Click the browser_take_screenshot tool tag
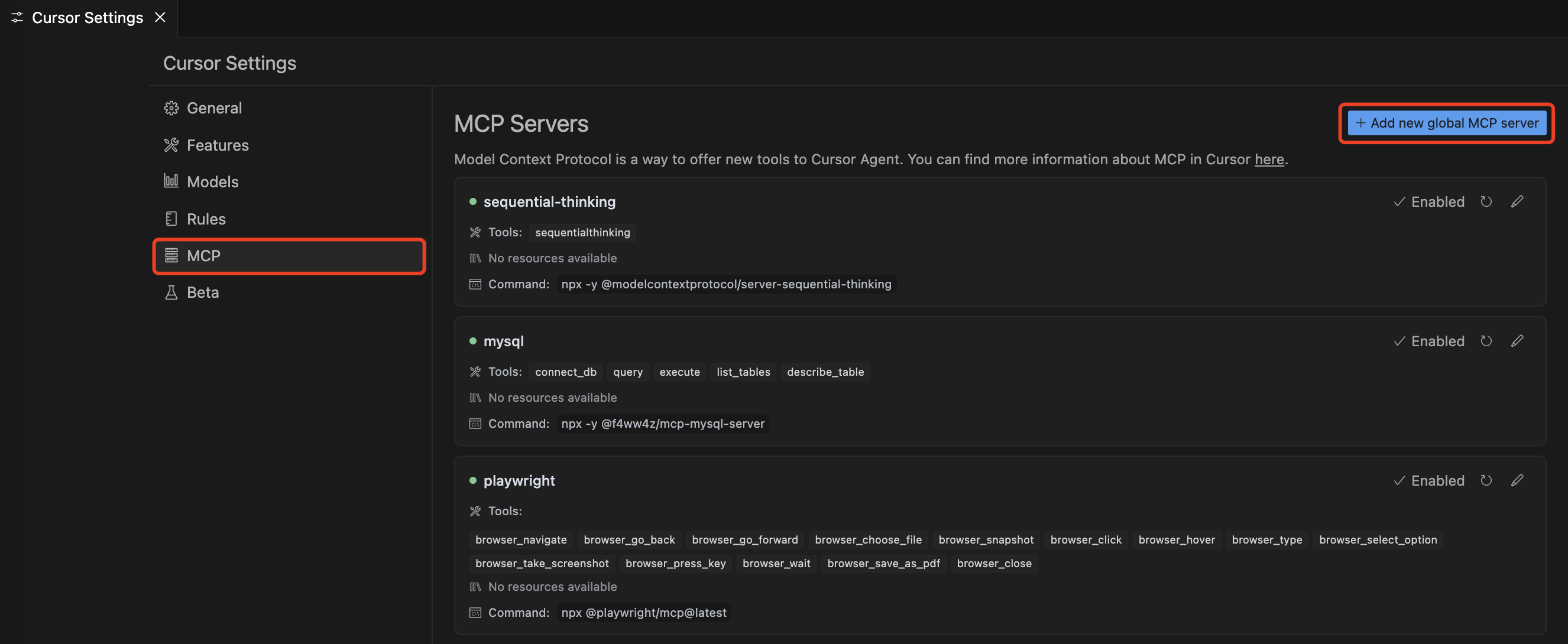The width and height of the screenshot is (1568, 644). point(541,564)
